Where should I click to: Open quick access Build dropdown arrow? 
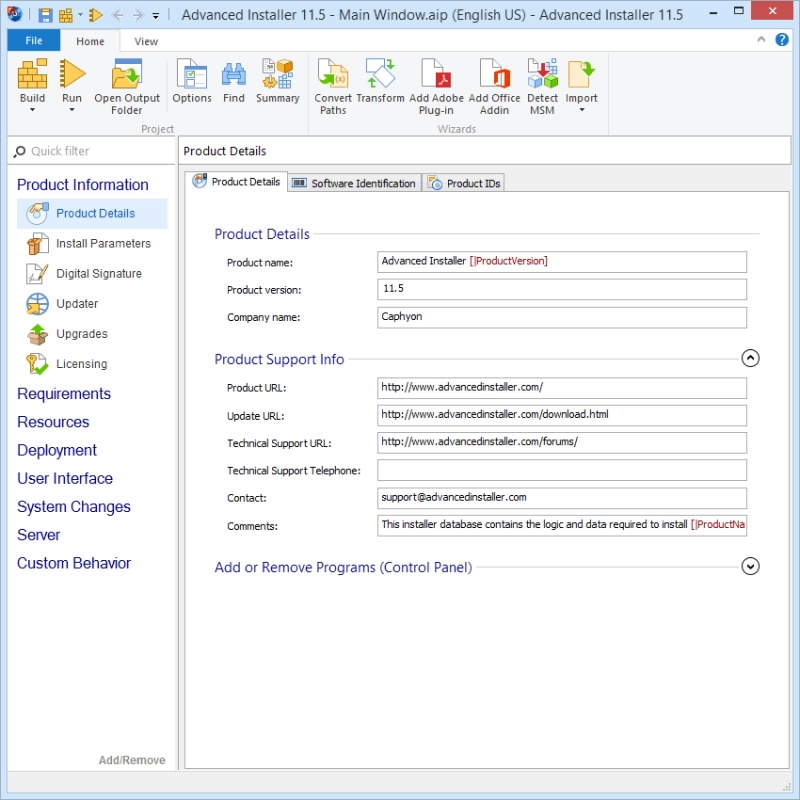(x=80, y=15)
